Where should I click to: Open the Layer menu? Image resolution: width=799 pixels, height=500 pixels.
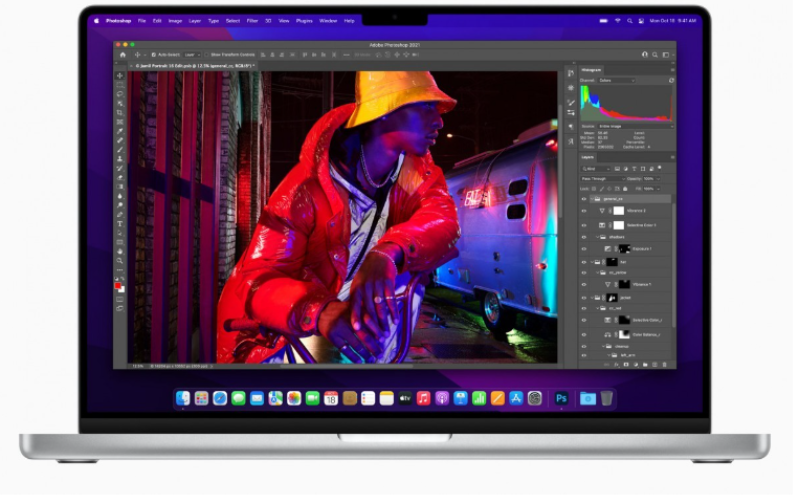pos(195,21)
